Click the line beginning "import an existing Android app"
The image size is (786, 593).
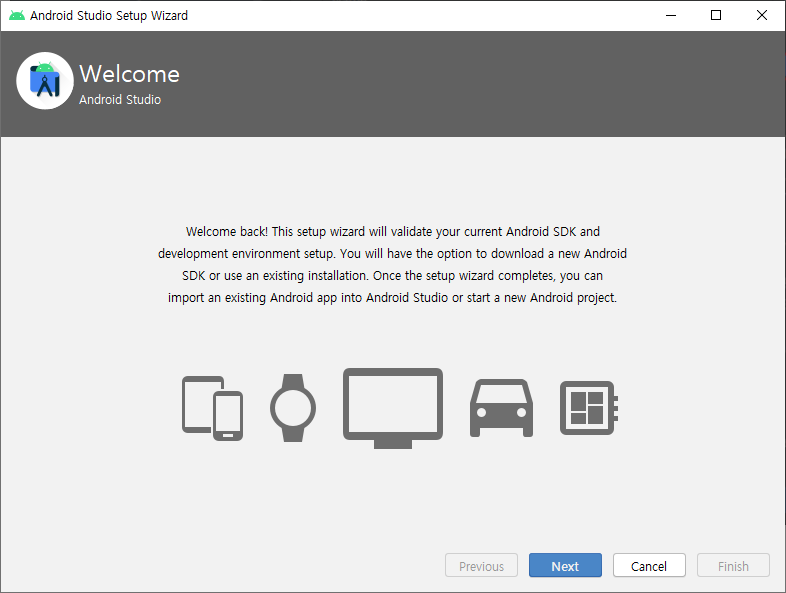pyautogui.click(x=392, y=298)
